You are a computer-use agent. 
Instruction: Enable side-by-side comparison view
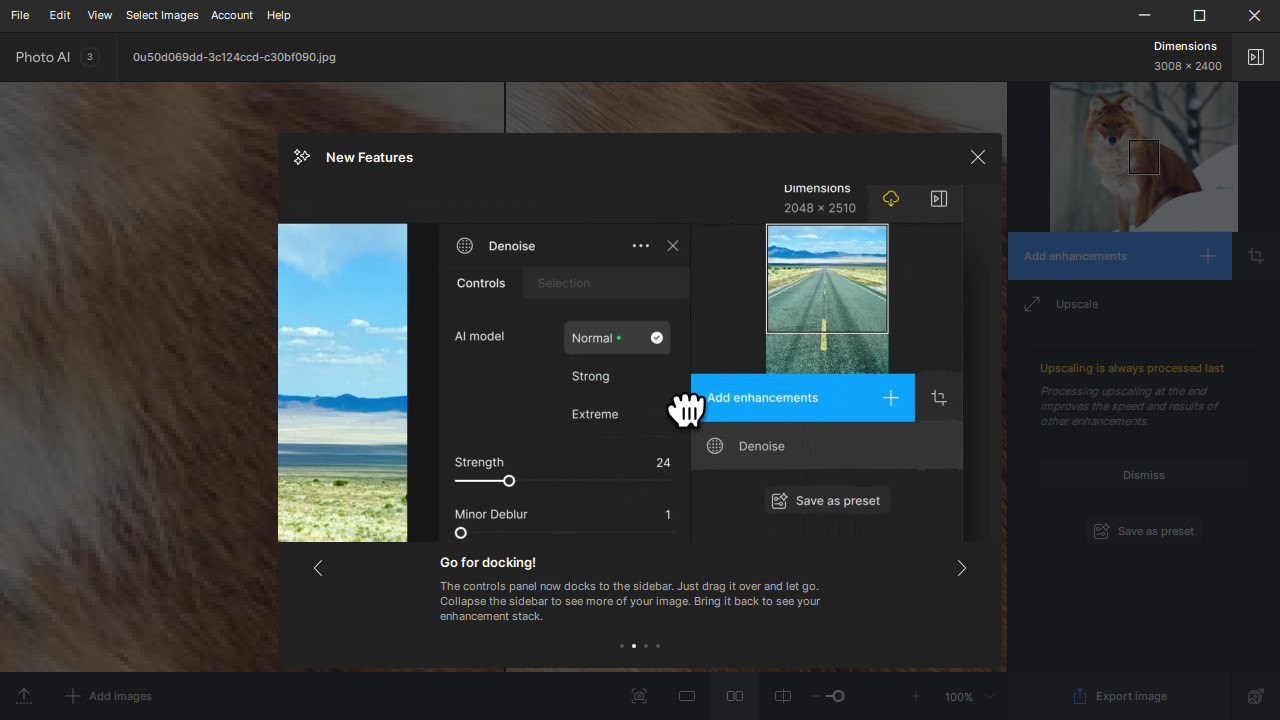735,696
